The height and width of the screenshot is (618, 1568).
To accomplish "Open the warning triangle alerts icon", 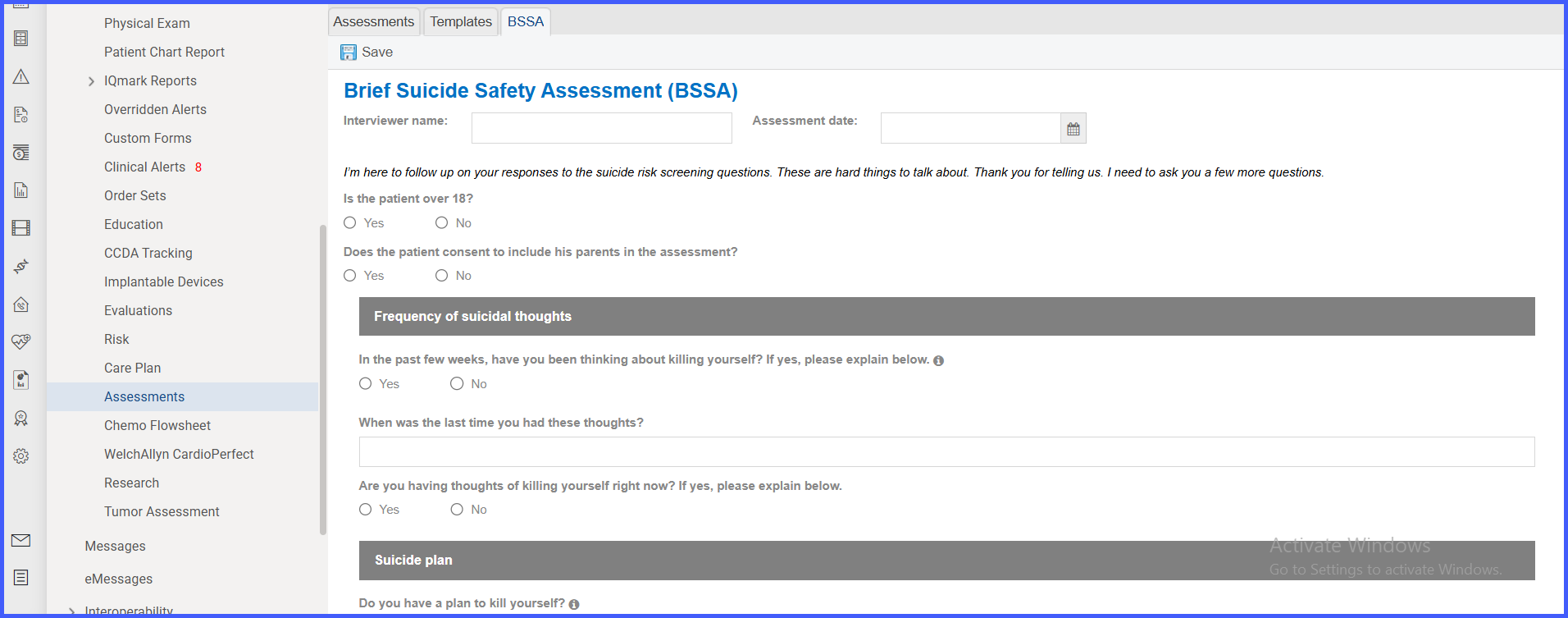I will (21, 76).
